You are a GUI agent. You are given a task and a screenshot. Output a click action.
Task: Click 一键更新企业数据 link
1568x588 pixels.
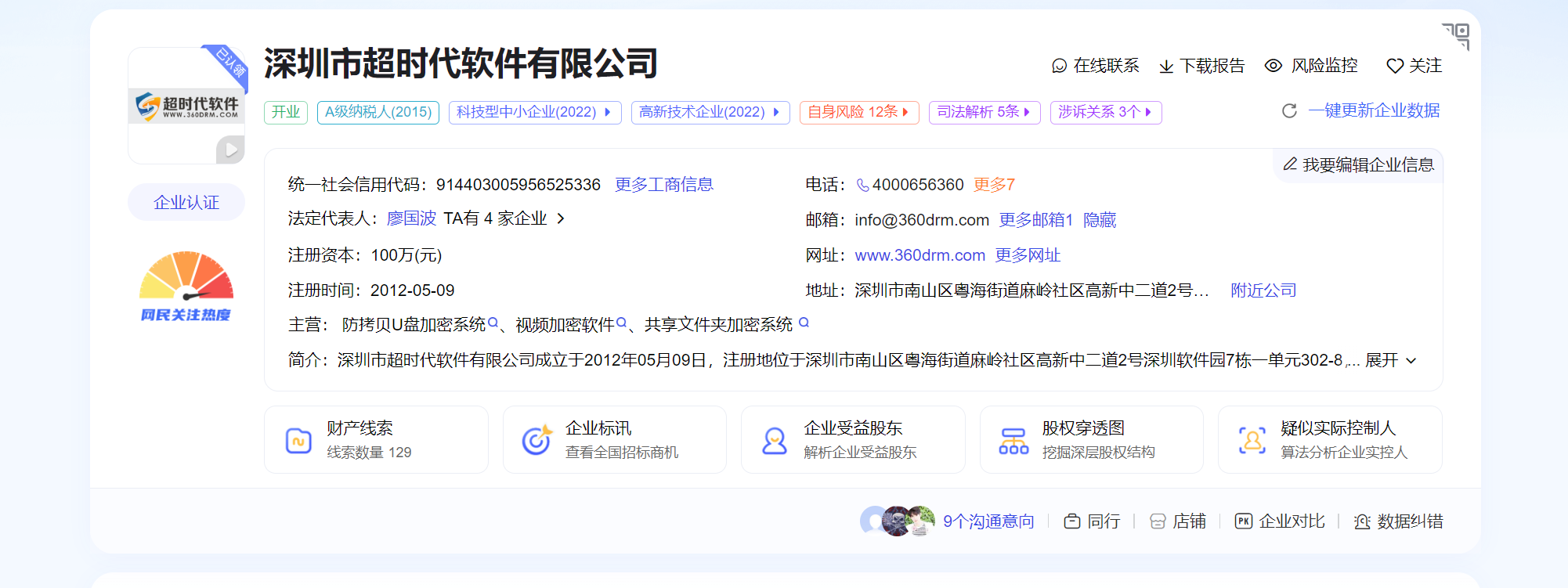(1374, 110)
